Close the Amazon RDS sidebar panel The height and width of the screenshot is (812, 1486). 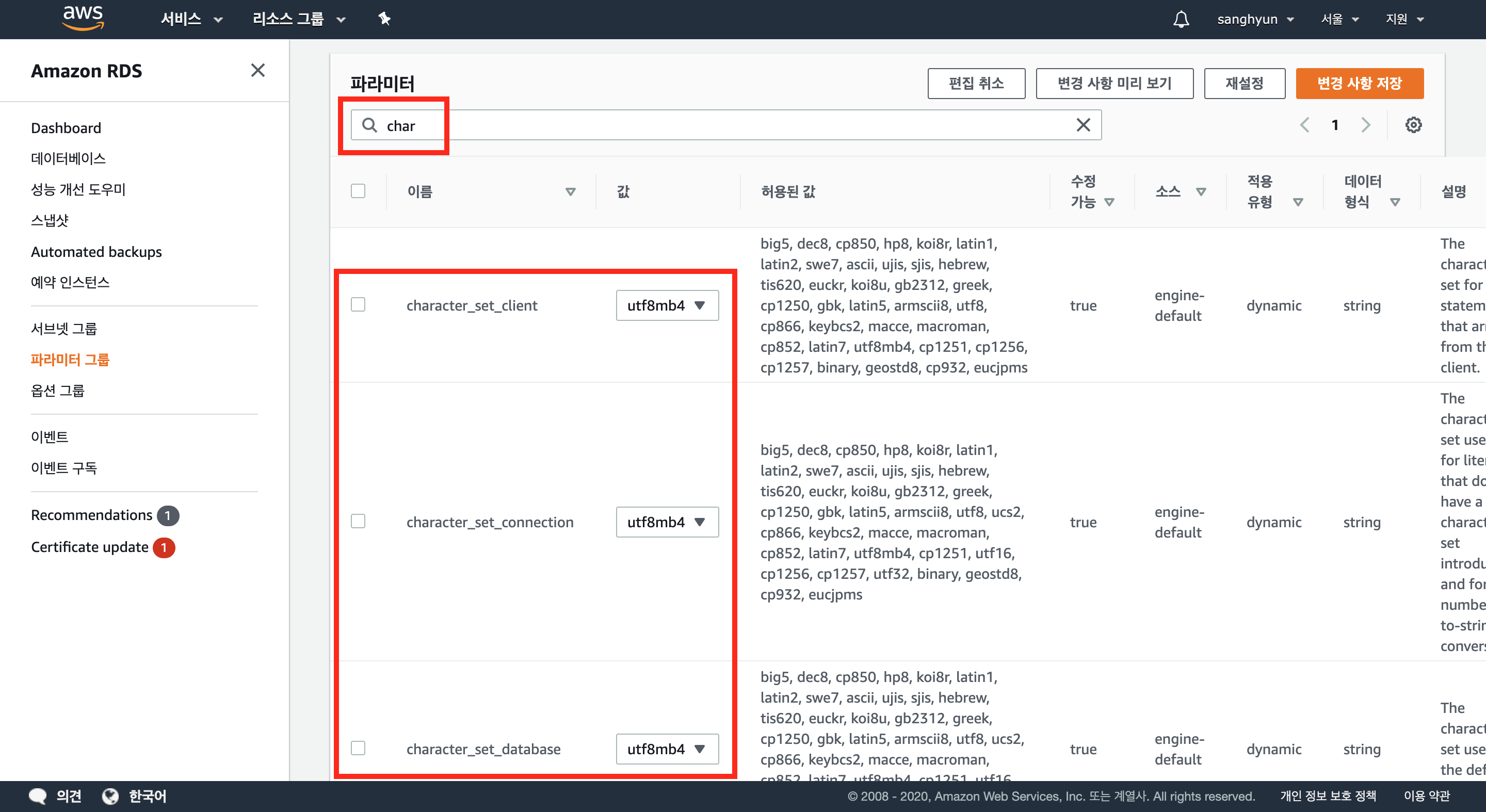[258, 70]
